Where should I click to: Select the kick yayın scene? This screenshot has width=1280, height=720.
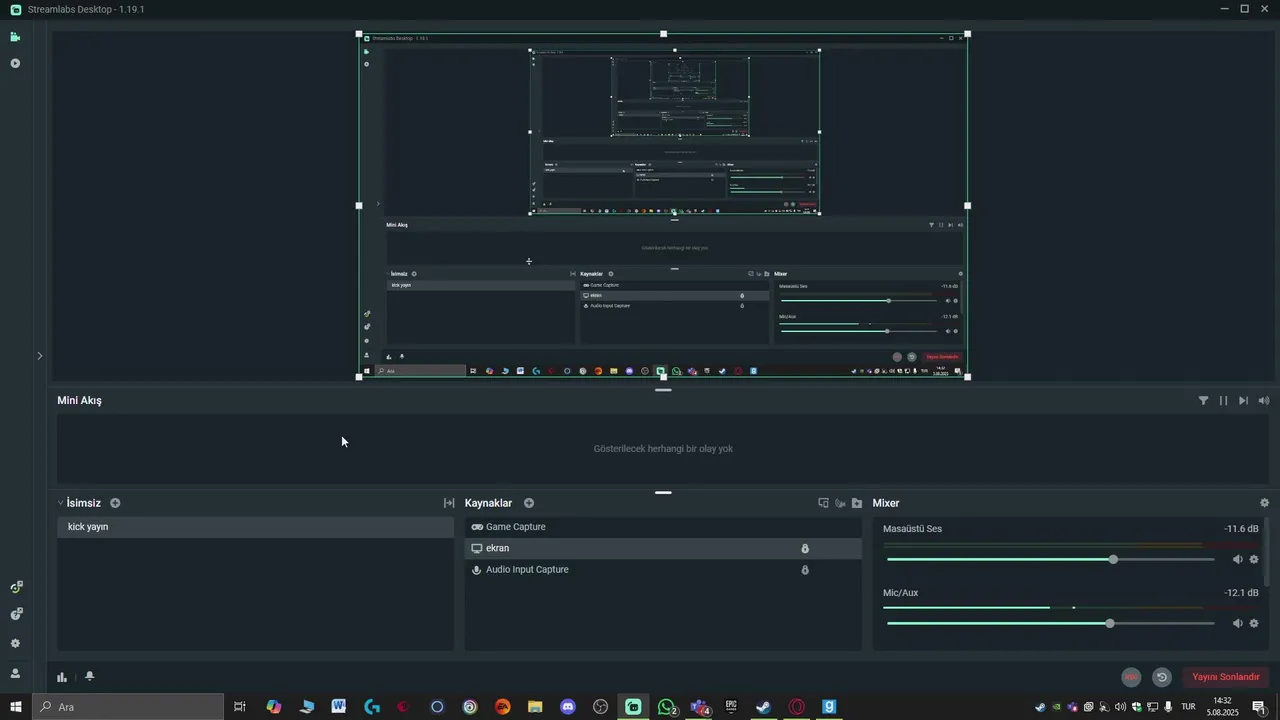pos(255,527)
